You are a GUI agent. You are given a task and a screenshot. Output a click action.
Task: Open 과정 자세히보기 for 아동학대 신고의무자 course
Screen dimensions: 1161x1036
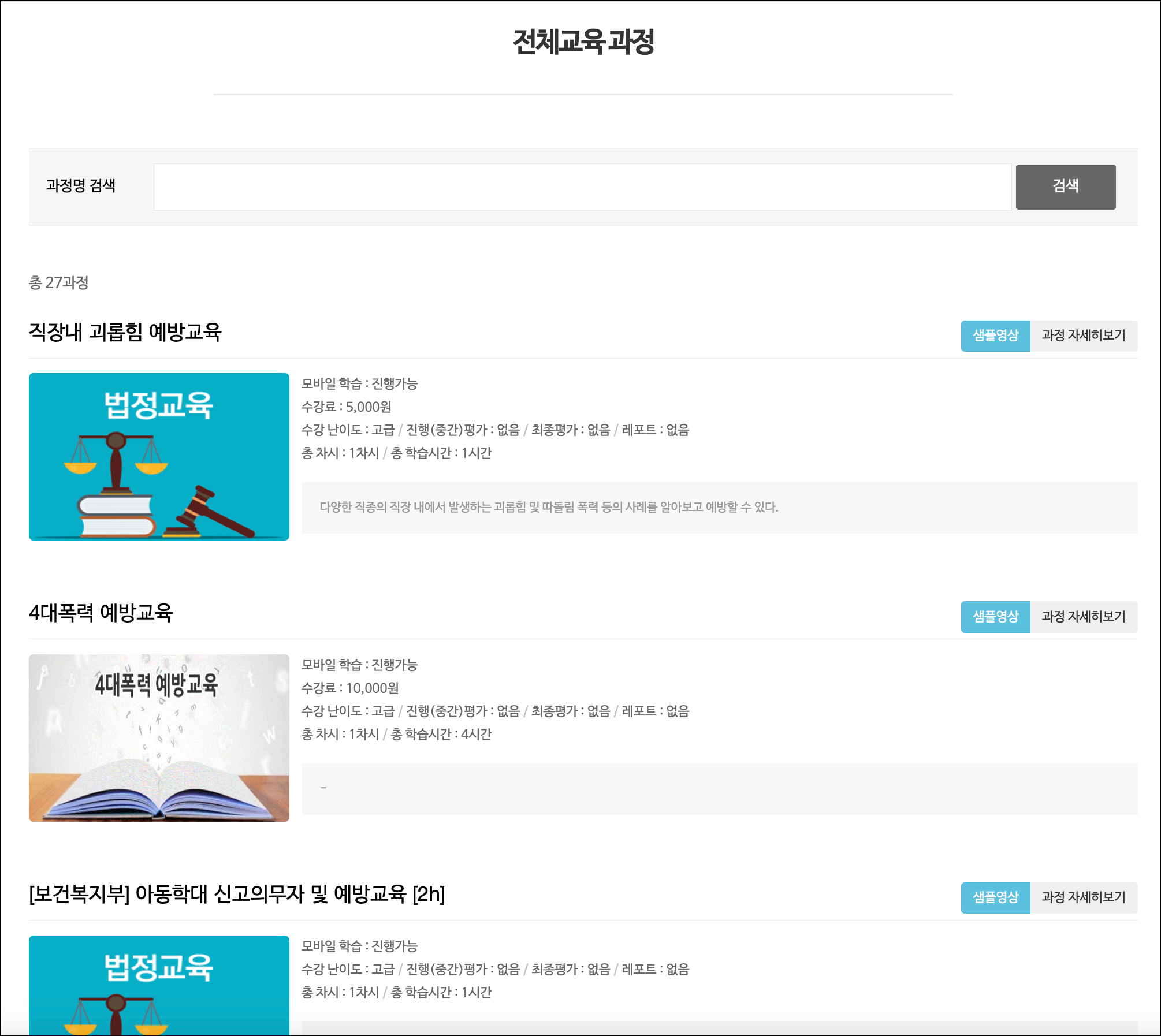tap(1084, 898)
